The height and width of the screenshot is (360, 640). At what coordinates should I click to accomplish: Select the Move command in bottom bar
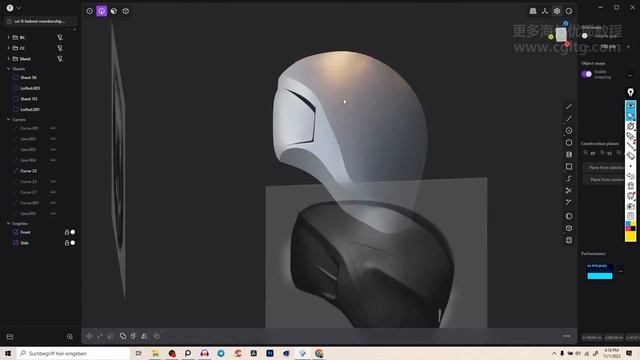click(89, 336)
